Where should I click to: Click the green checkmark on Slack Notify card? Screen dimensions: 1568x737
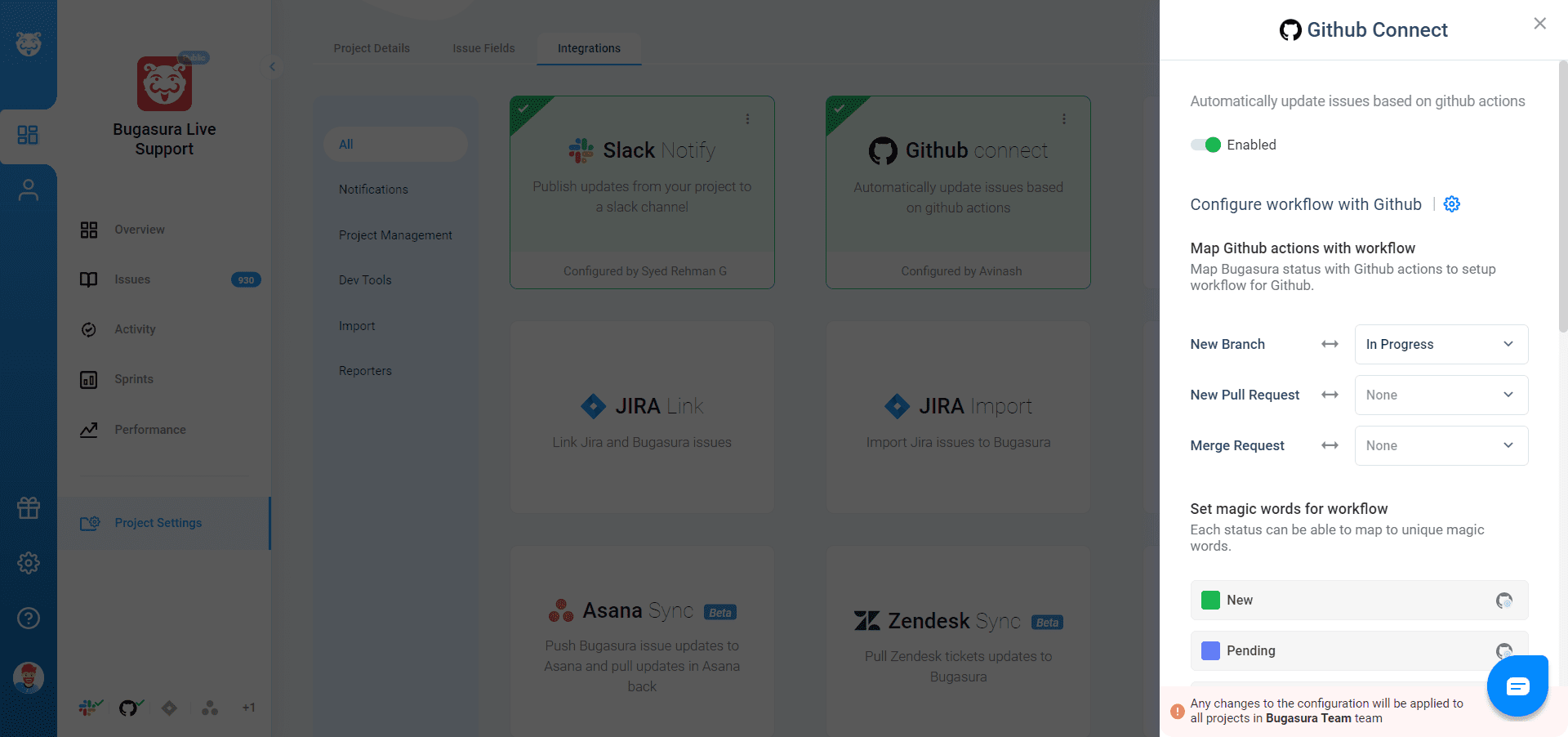point(523,109)
